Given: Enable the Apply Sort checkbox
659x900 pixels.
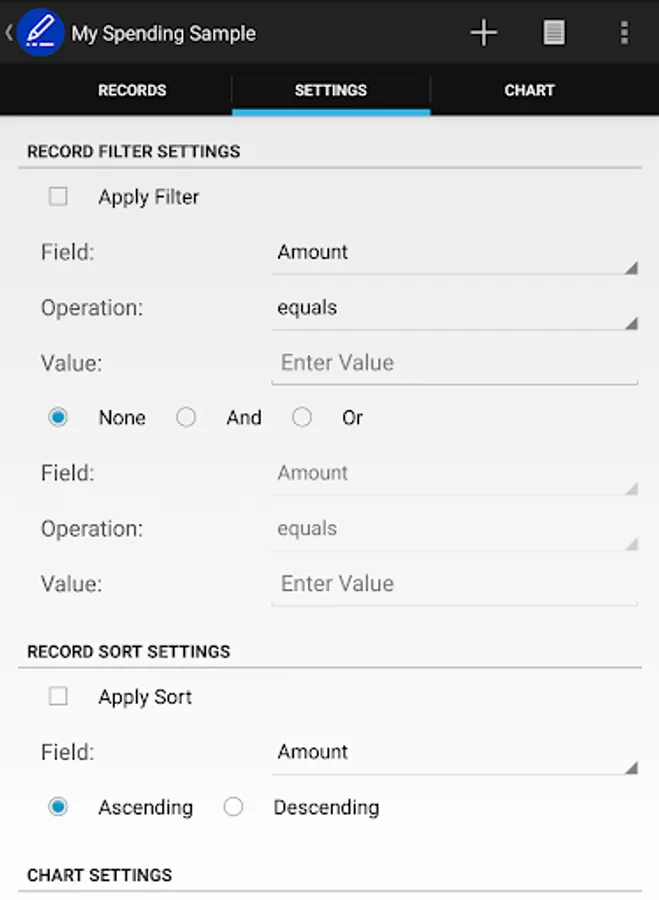Looking at the screenshot, I should click(58, 696).
